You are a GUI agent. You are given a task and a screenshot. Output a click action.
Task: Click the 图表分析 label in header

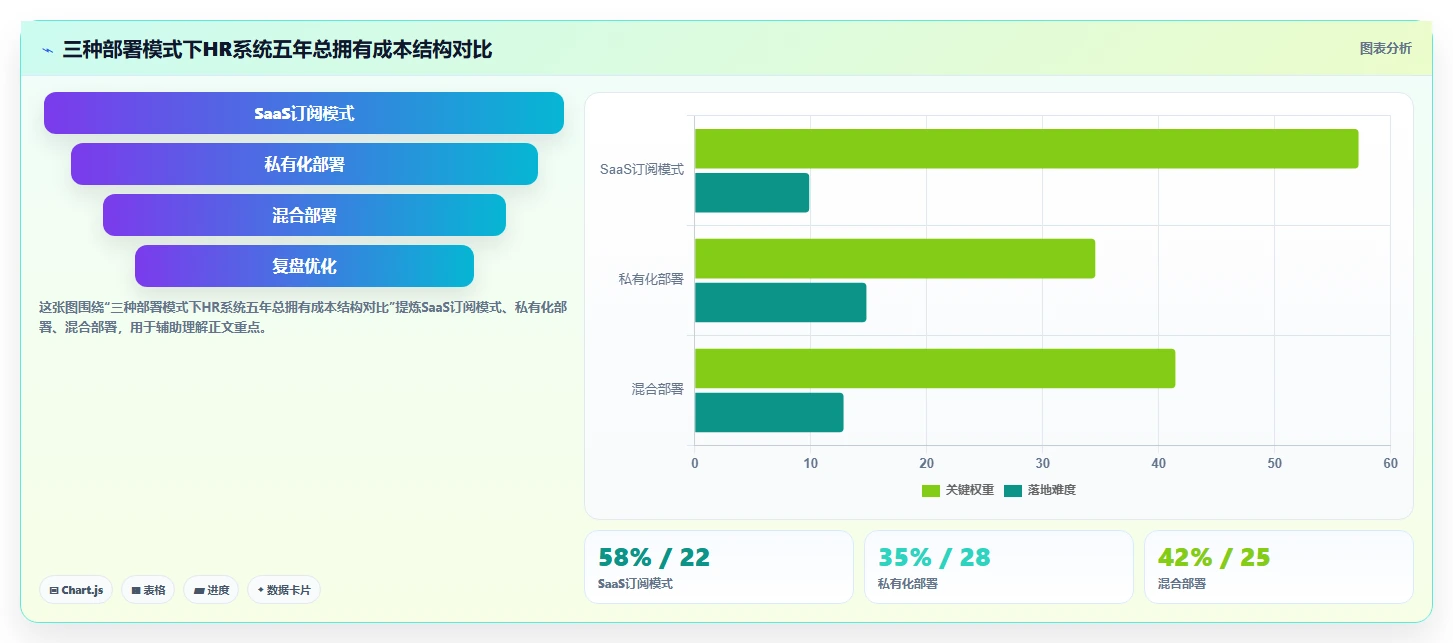(1385, 48)
